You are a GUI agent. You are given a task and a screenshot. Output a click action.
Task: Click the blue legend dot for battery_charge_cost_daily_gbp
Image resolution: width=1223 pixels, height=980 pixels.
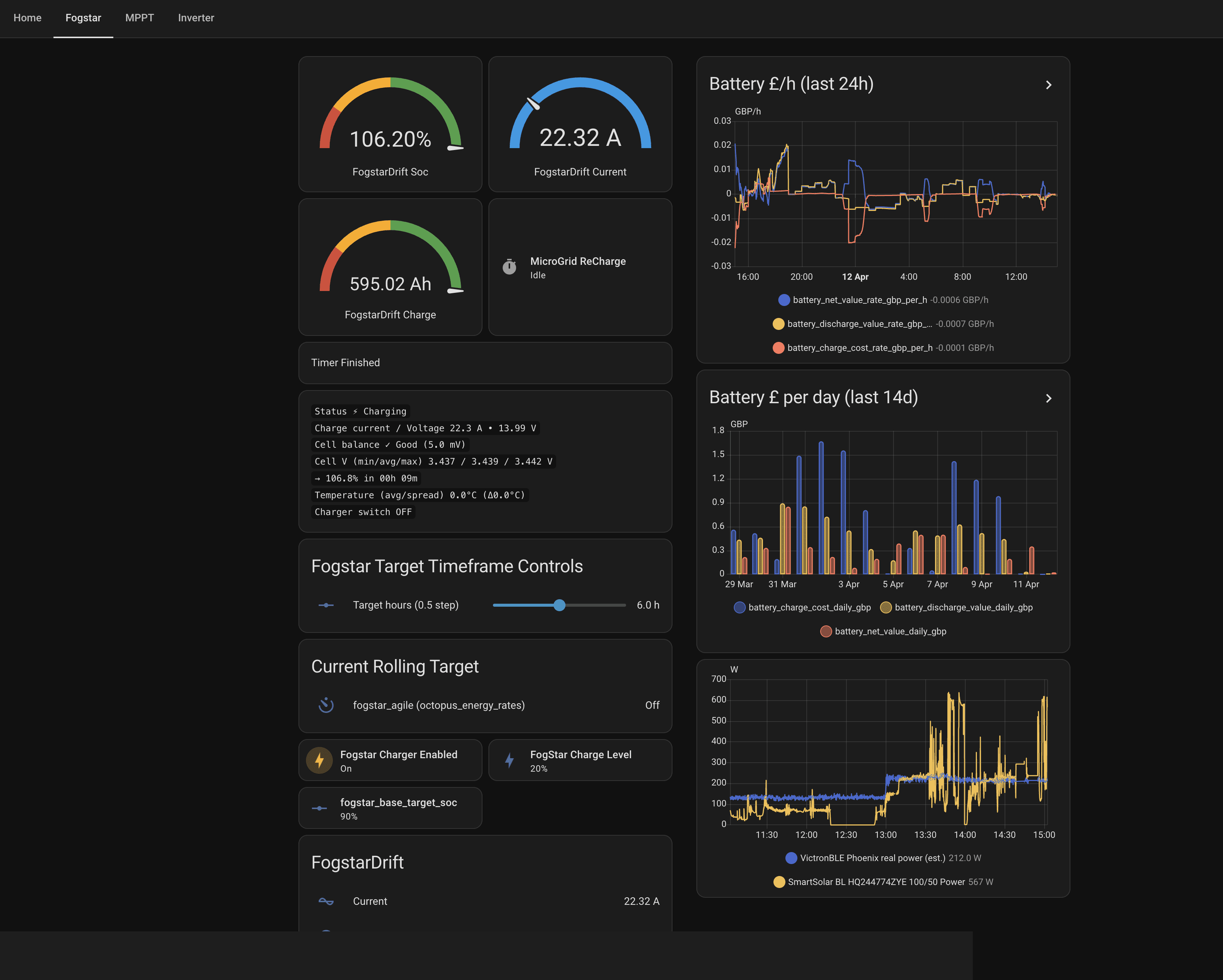(739, 607)
